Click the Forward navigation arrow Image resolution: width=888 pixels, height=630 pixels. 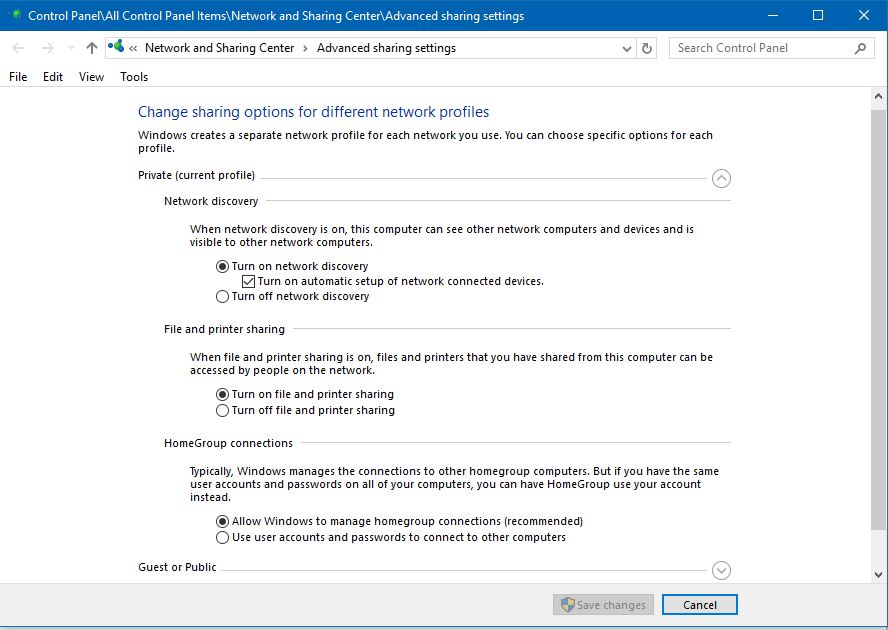click(x=48, y=48)
